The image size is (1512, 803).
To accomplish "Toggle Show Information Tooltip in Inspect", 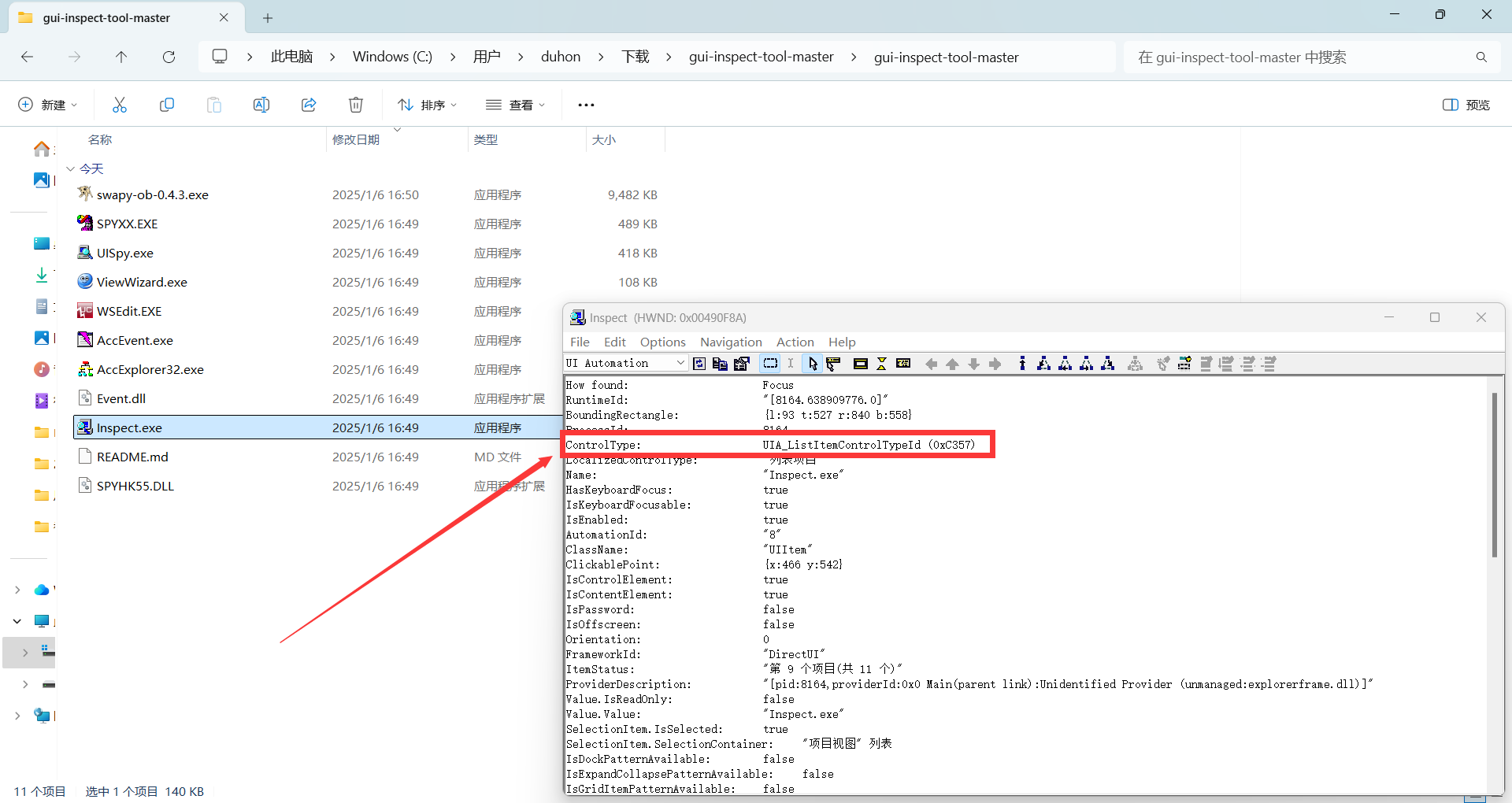I will pyautogui.click(x=903, y=363).
